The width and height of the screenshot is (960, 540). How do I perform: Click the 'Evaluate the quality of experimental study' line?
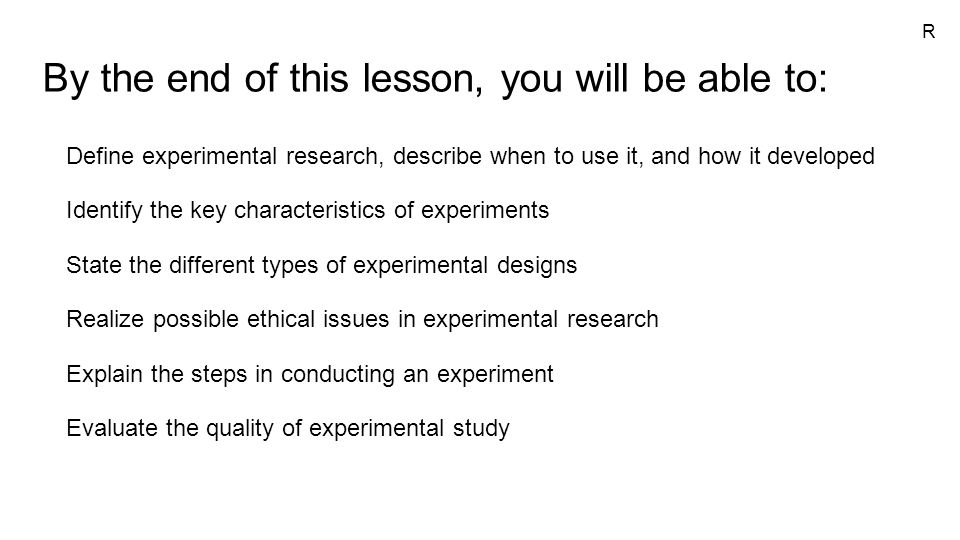tap(288, 429)
